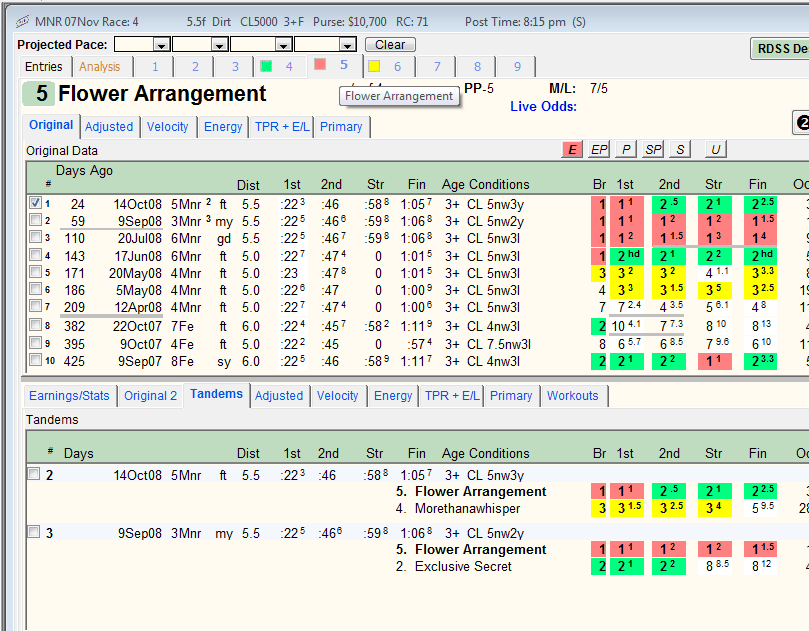The image size is (809, 631).
Task: Toggle the E running style filter
Action: [572, 150]
